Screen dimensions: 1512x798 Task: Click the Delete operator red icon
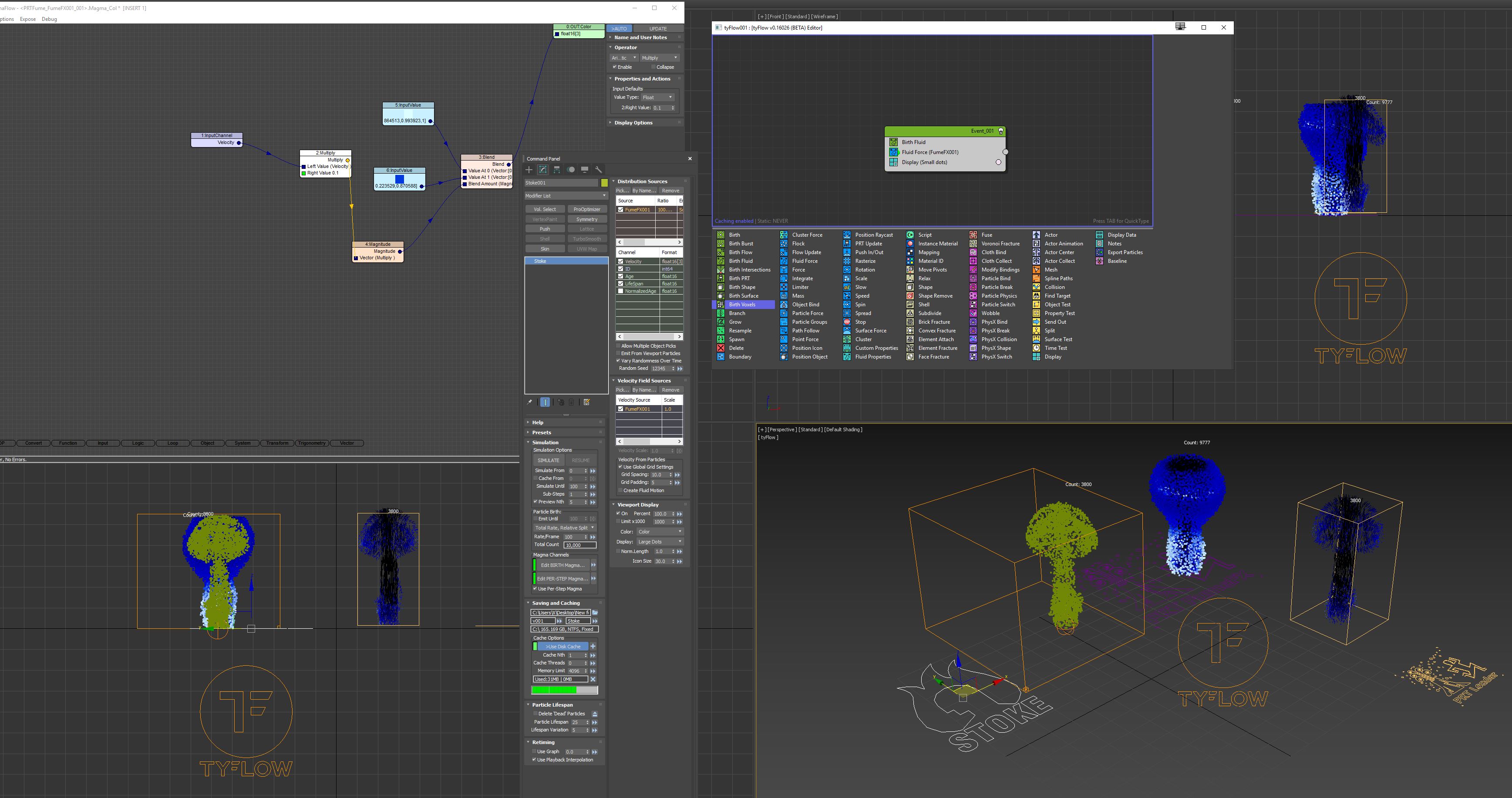click(x=721, y=348)
